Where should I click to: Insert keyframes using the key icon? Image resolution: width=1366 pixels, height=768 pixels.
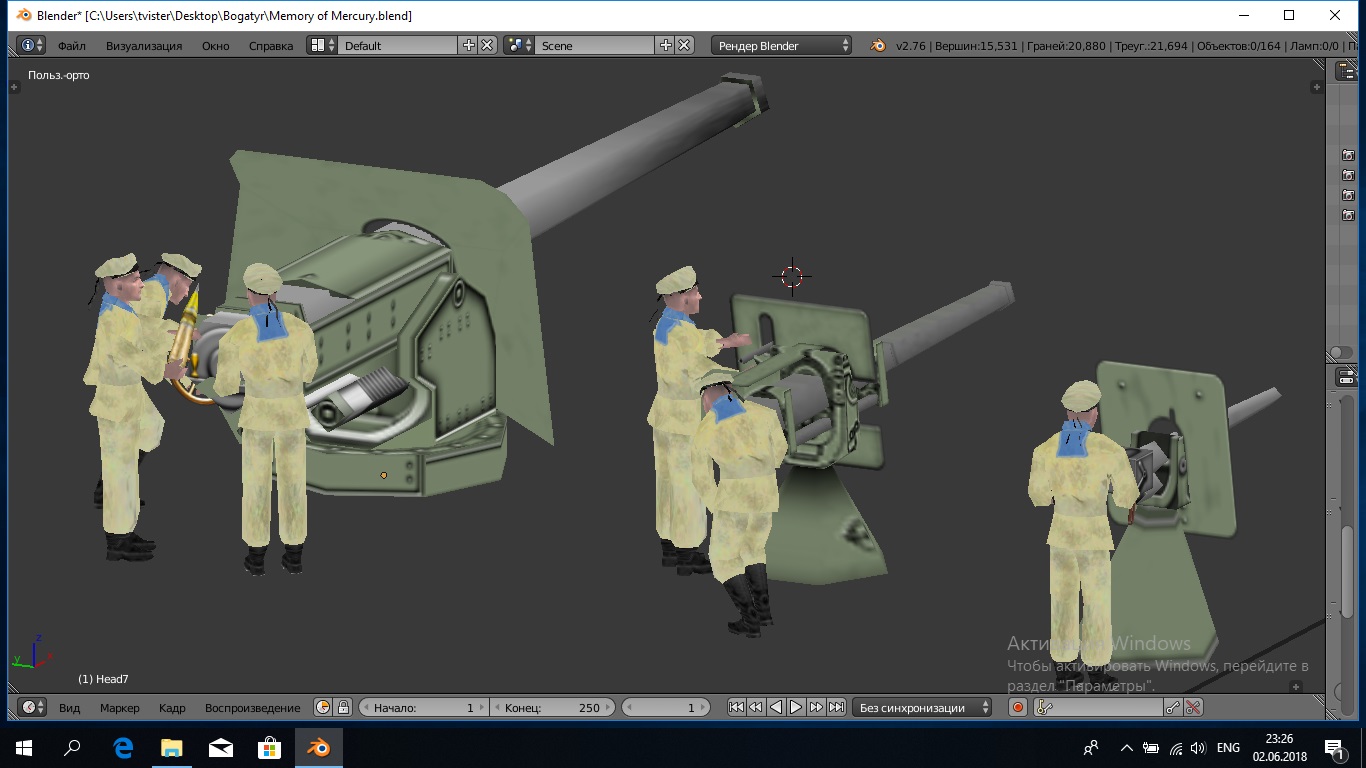tap(1173, 707)
